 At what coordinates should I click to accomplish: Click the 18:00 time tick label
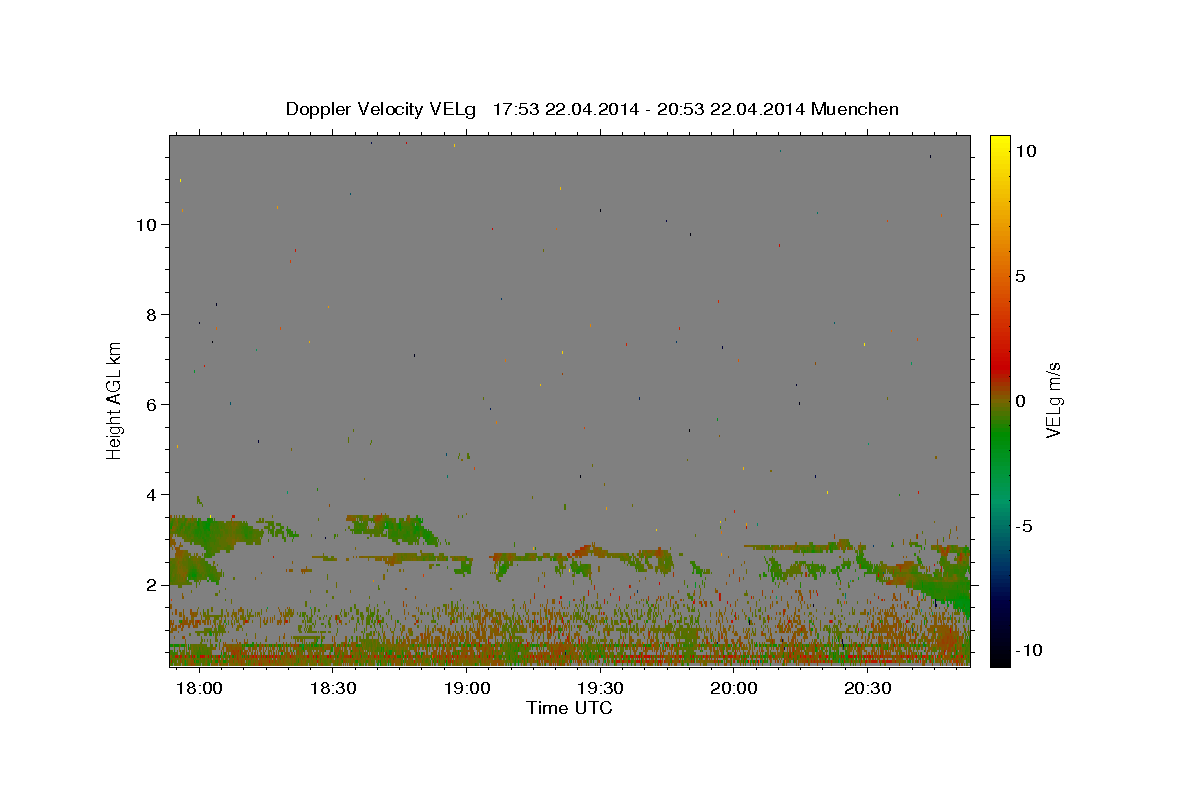coord(200,689)
